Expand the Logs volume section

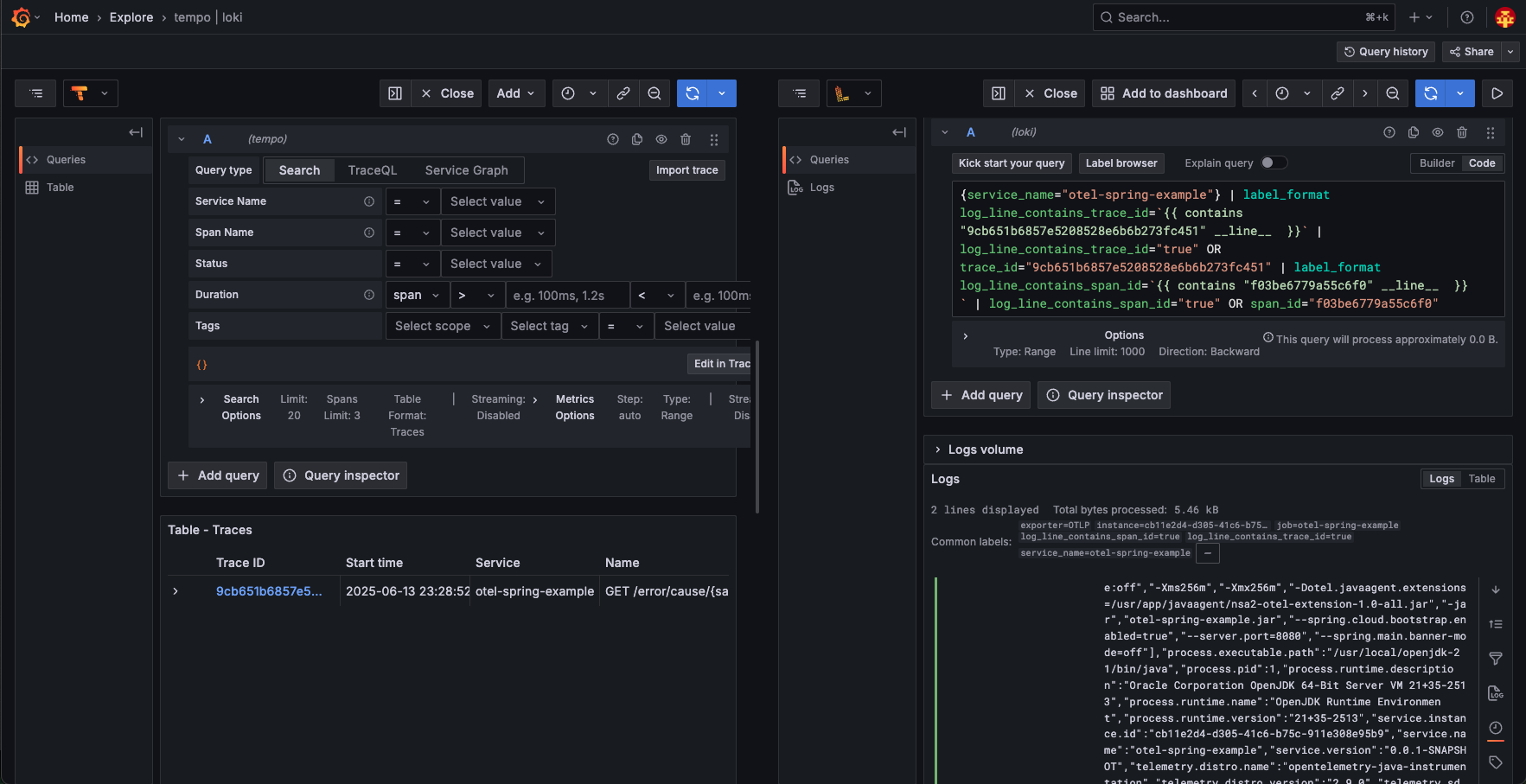tap(937, 449)
